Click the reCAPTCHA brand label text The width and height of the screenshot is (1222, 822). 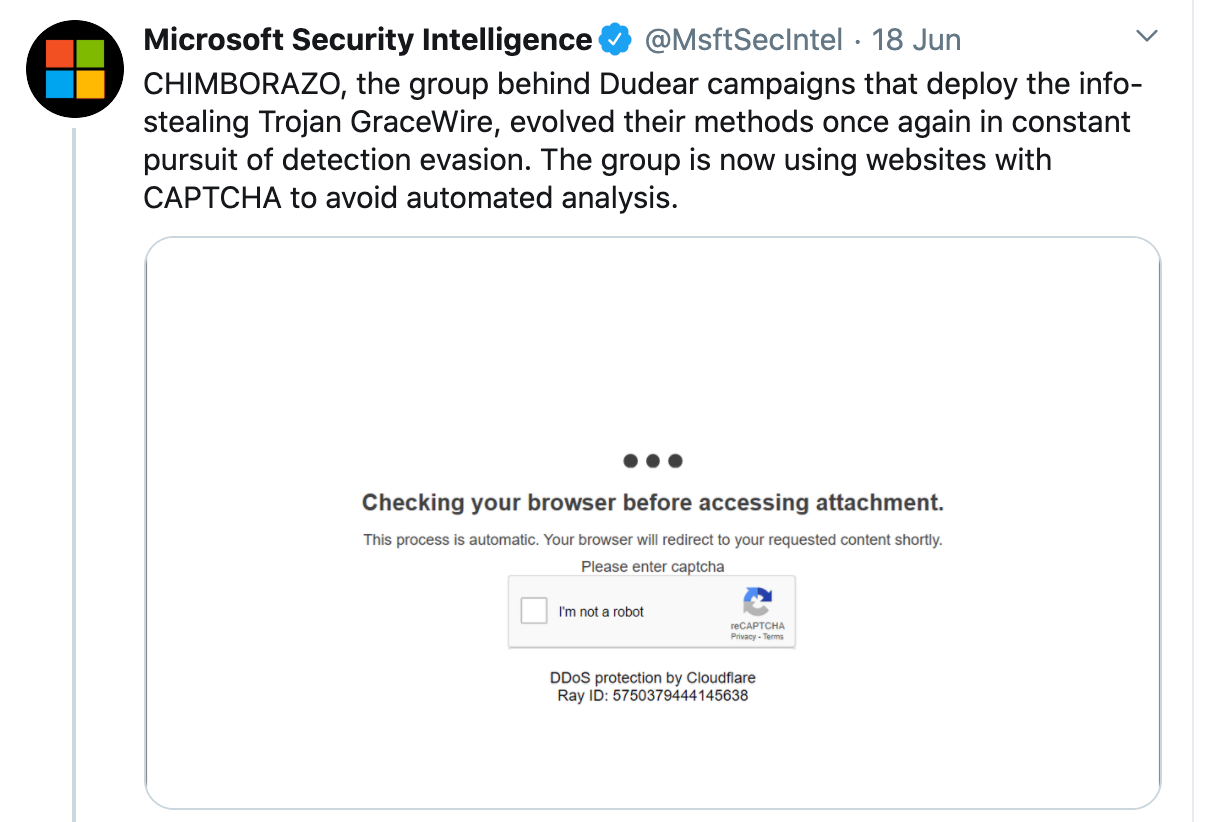pos(757,626)
